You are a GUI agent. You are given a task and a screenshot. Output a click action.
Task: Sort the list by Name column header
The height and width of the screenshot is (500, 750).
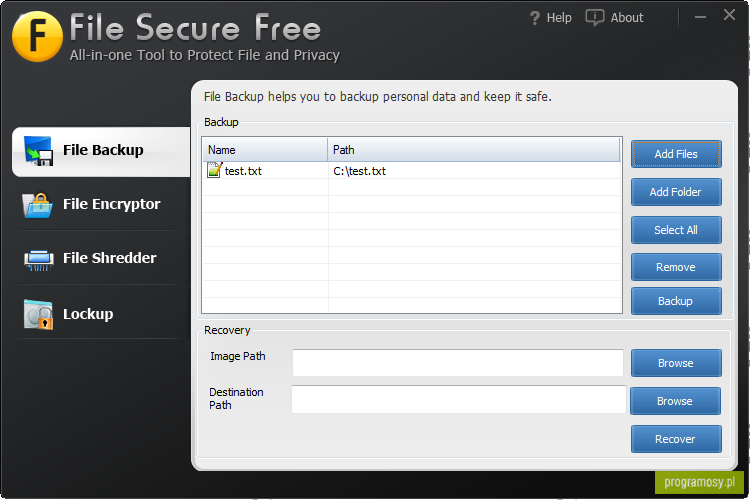[265, 150]
